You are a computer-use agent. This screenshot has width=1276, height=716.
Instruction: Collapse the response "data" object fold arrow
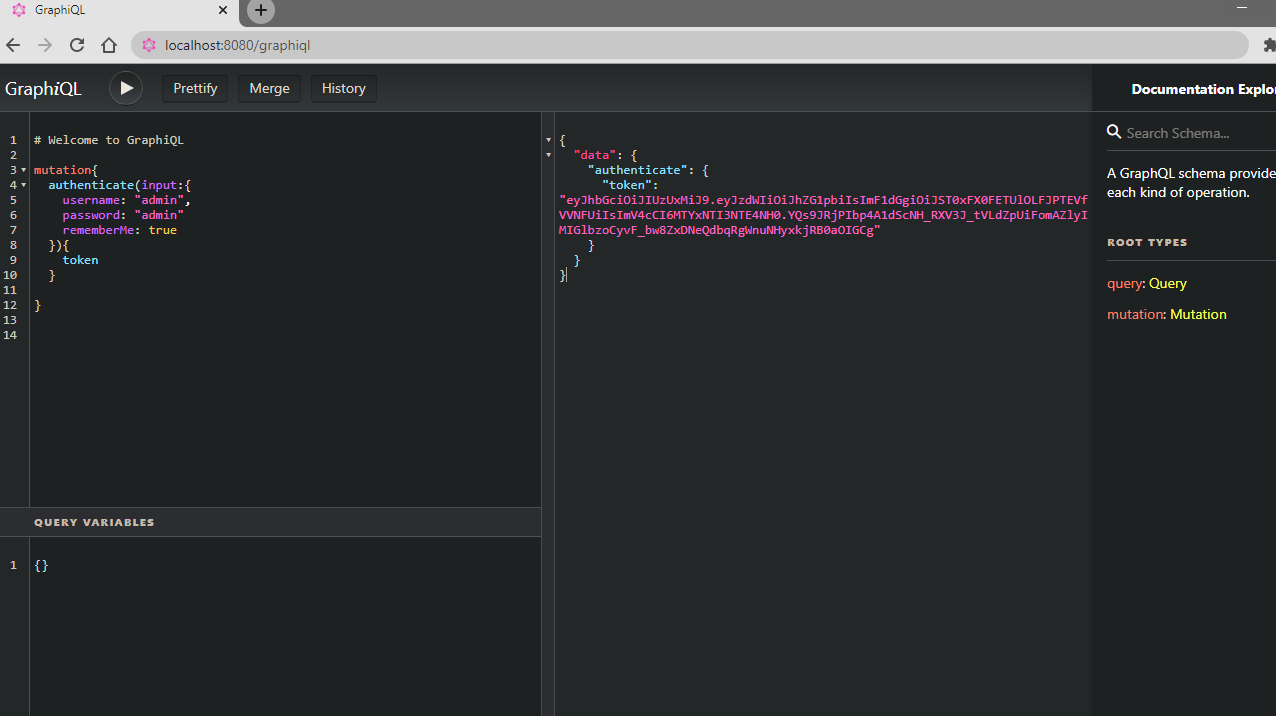[548, 155]
